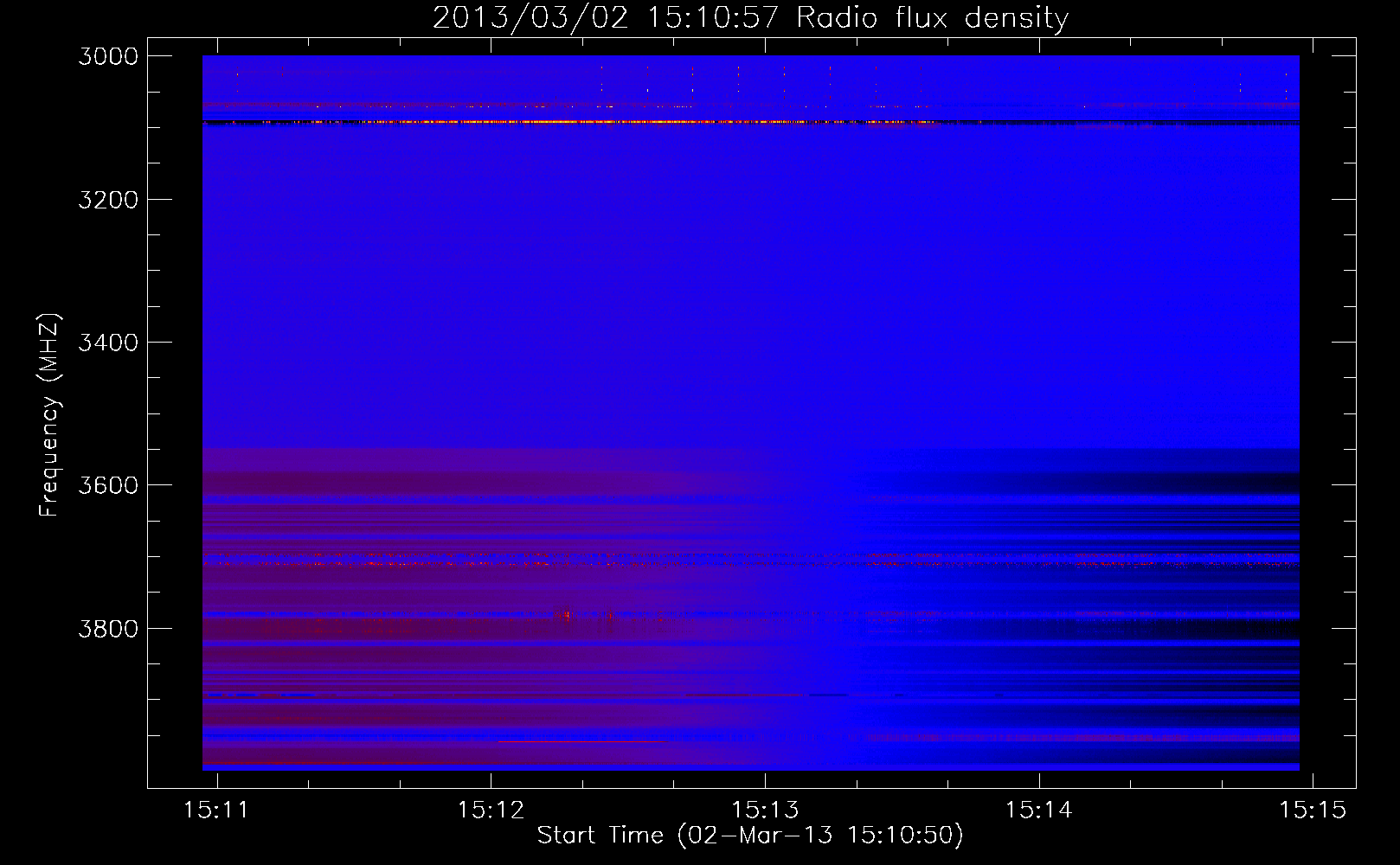The width and height of the screenshot is (1400, 865).
Task: Click the 3000 frequency tick label
Action: (108, 56)
